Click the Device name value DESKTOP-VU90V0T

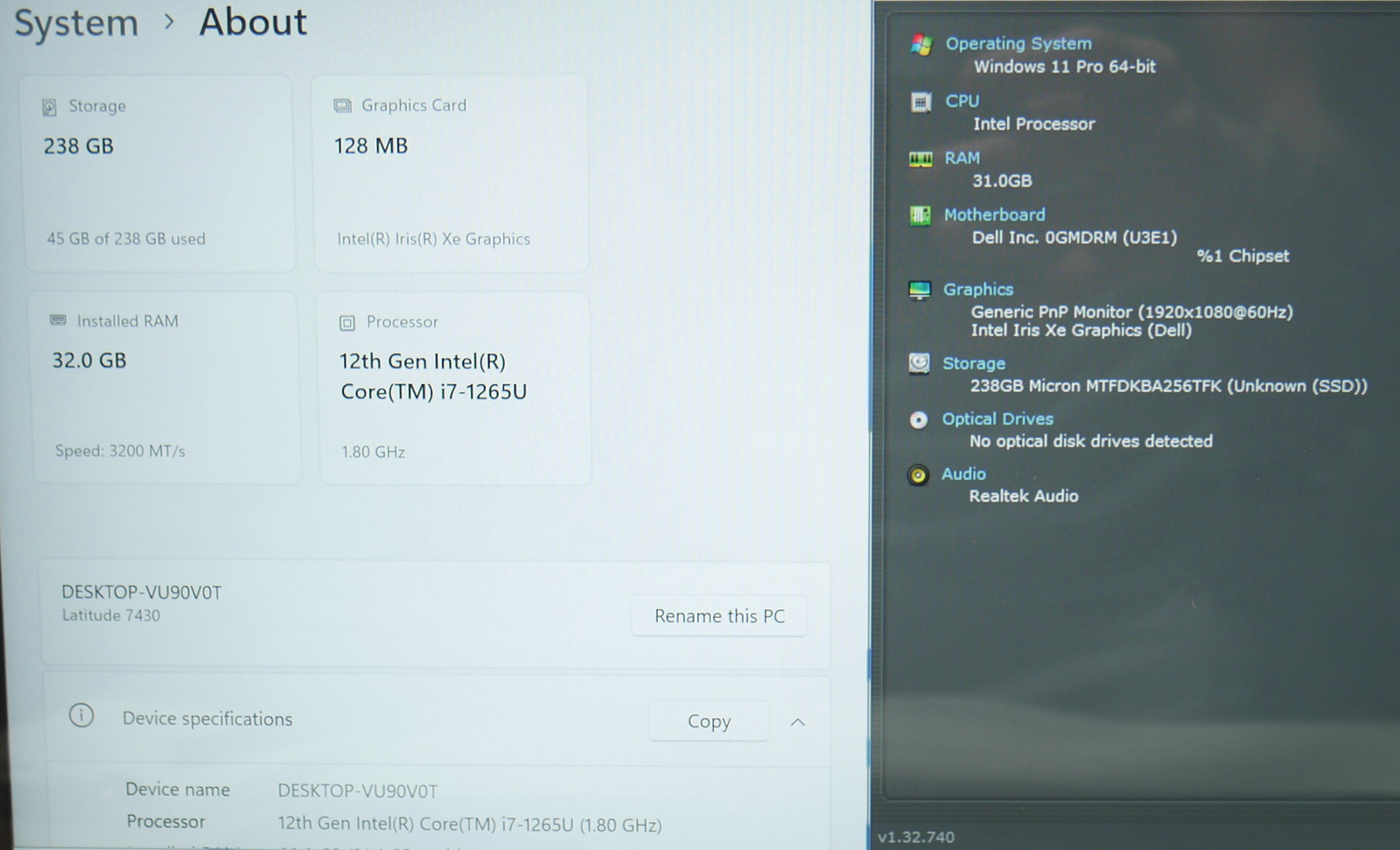358,791
